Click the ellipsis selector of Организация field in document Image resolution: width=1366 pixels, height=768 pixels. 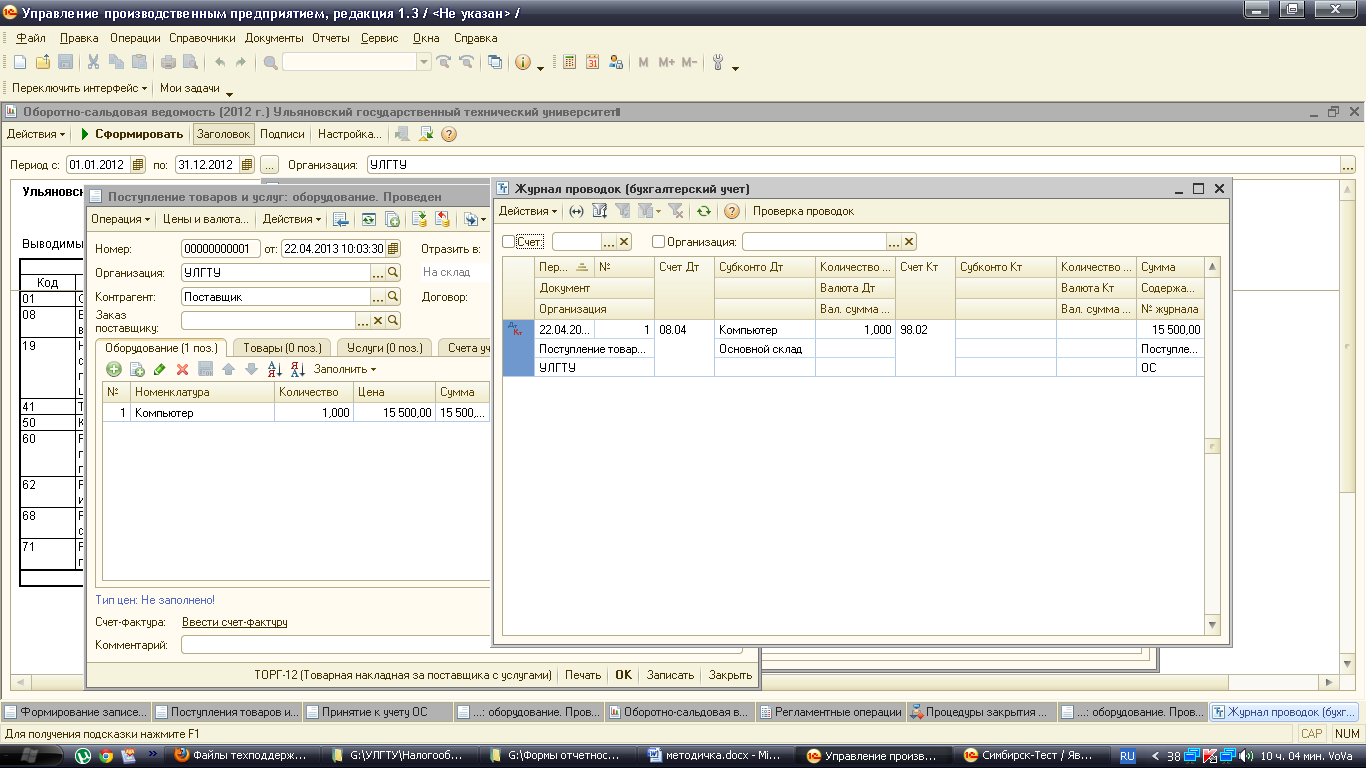(x=378, y=272)
